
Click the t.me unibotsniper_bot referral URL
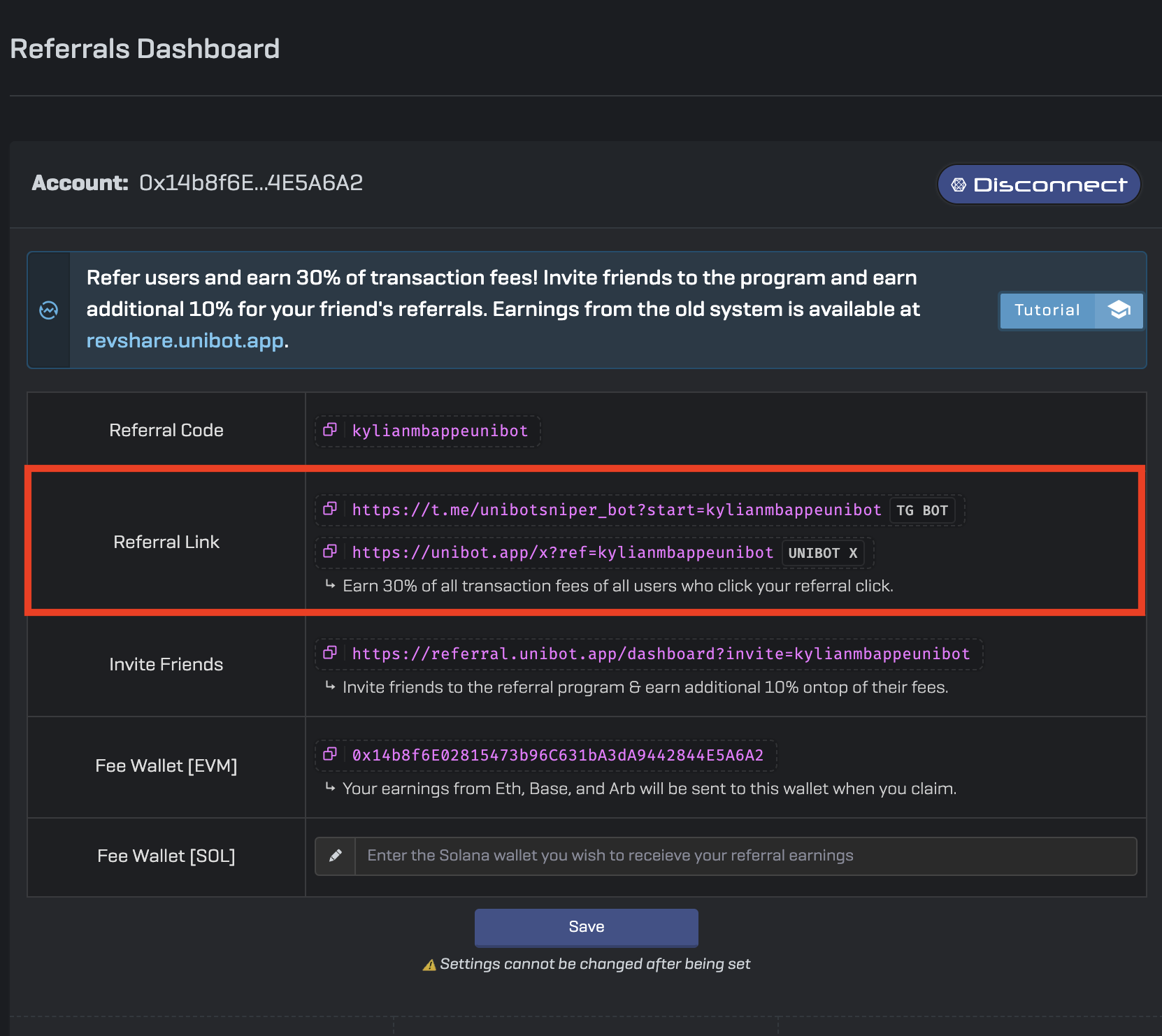coord(616,510)
